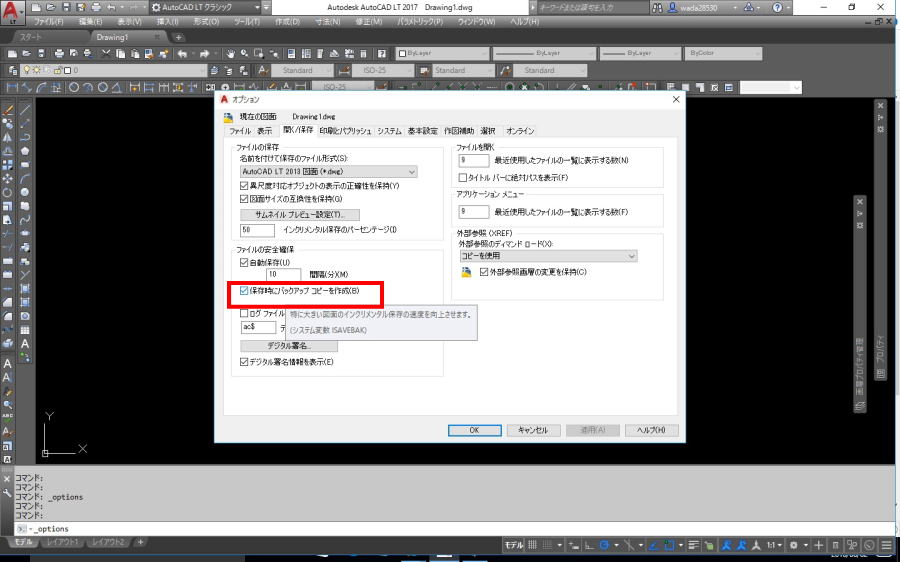Open the Xref demand load dropdown
Viewport: 900px width, 562px height.
(x=548, y=256)
